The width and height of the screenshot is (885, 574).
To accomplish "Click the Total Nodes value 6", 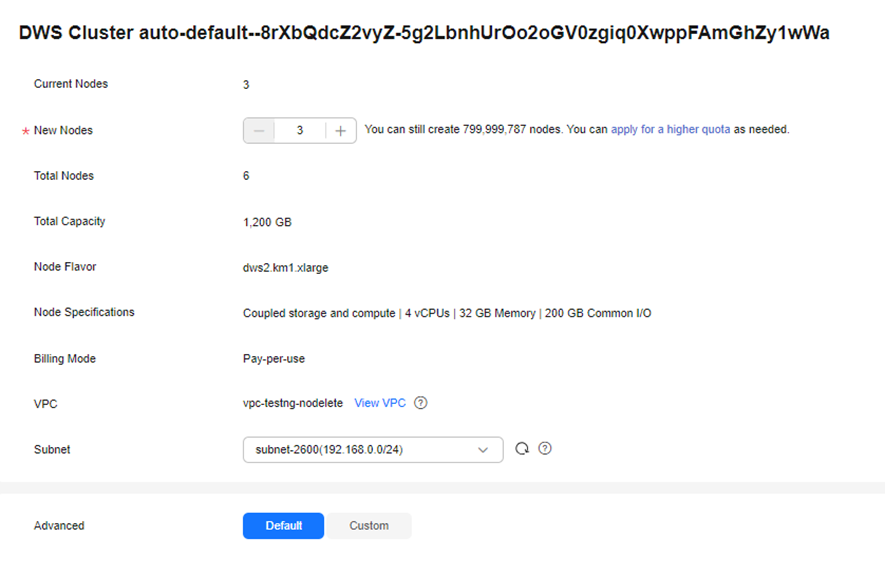I will [246, 176].
